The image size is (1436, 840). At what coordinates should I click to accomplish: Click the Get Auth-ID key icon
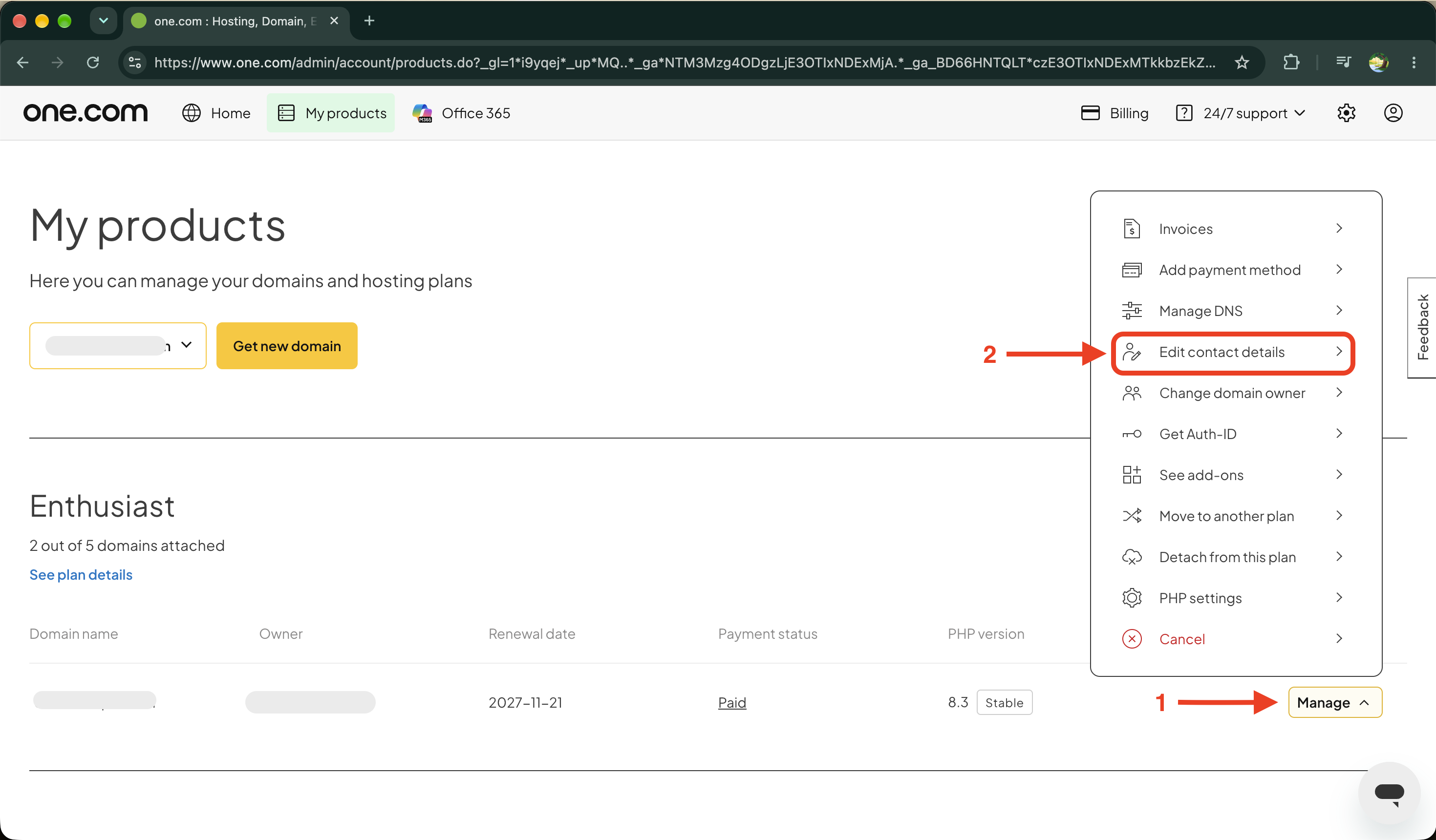[1132, 434]
